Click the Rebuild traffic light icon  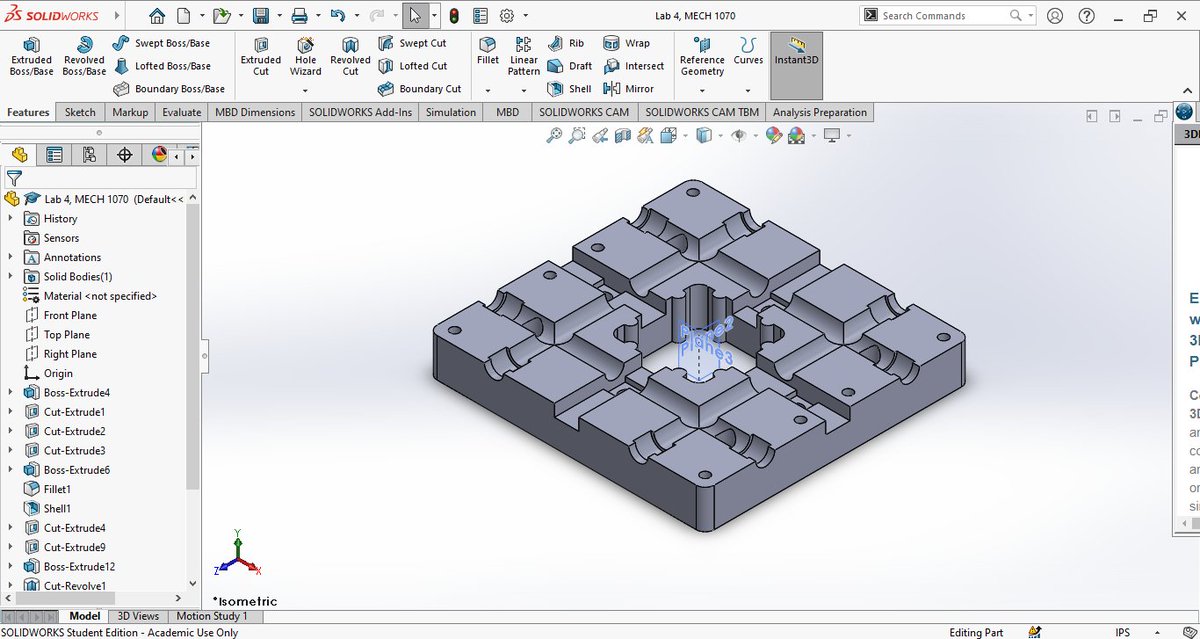coord(454,16)
